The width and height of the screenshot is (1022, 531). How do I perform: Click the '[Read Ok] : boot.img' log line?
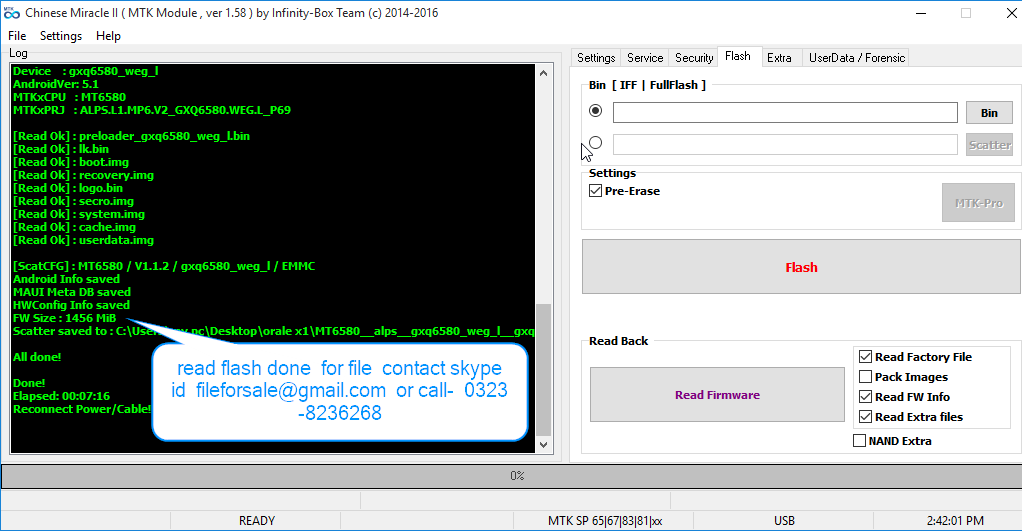71,162
